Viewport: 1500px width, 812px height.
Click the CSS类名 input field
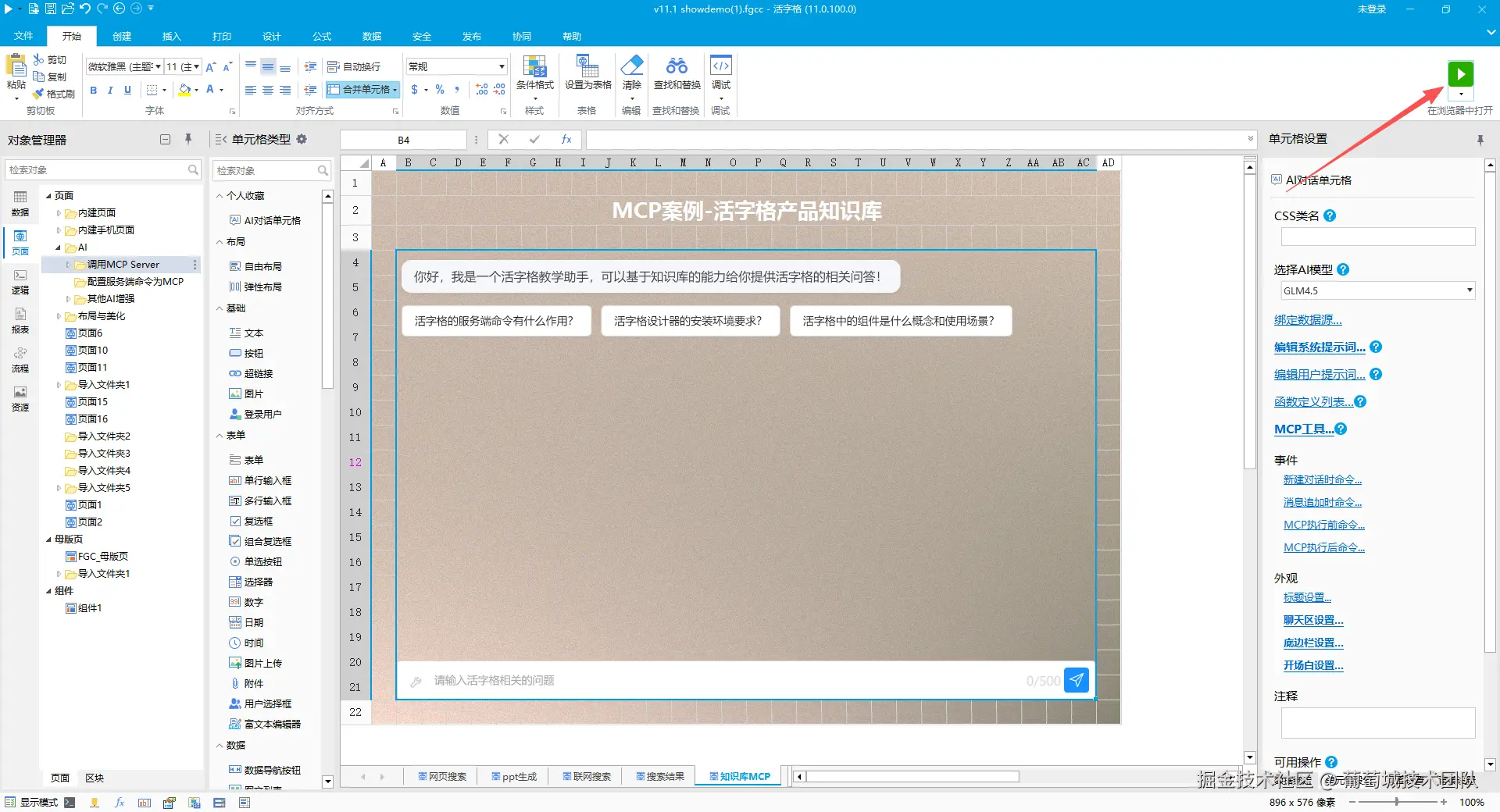pyautogui.click(x=1378, y=237)
